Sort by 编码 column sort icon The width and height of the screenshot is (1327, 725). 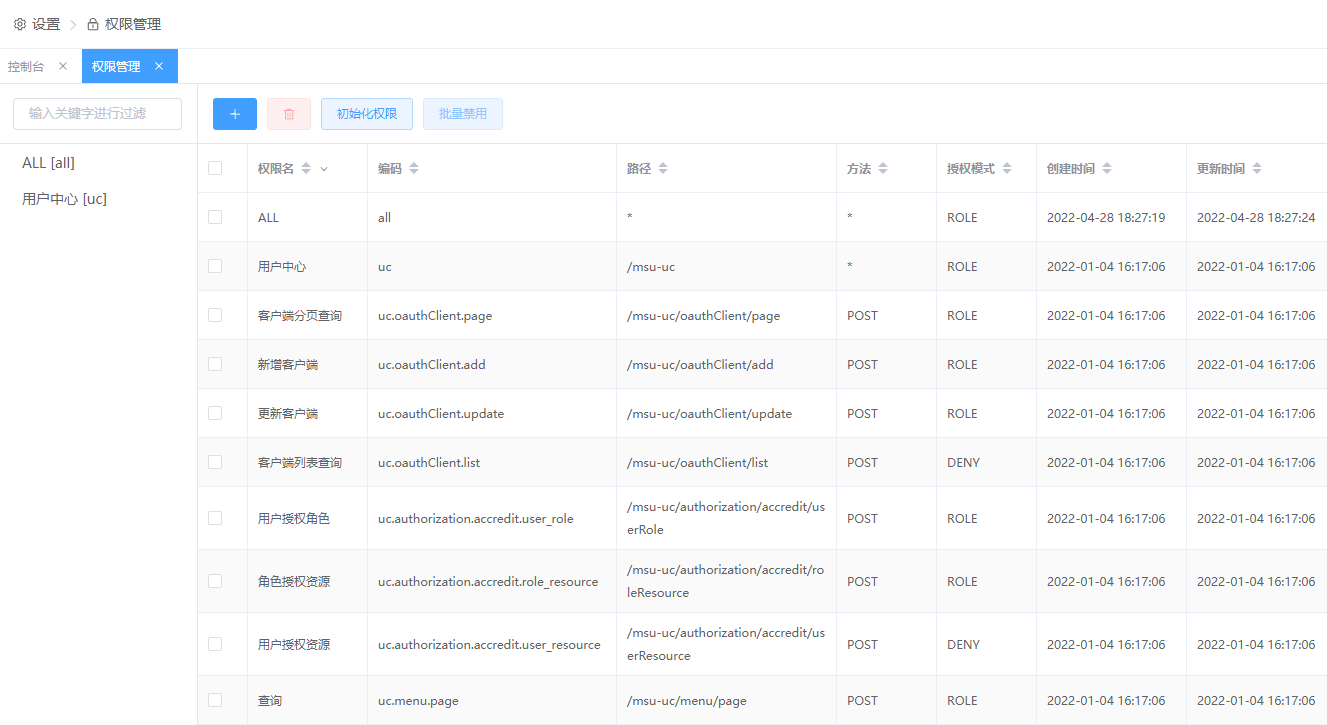414,169
